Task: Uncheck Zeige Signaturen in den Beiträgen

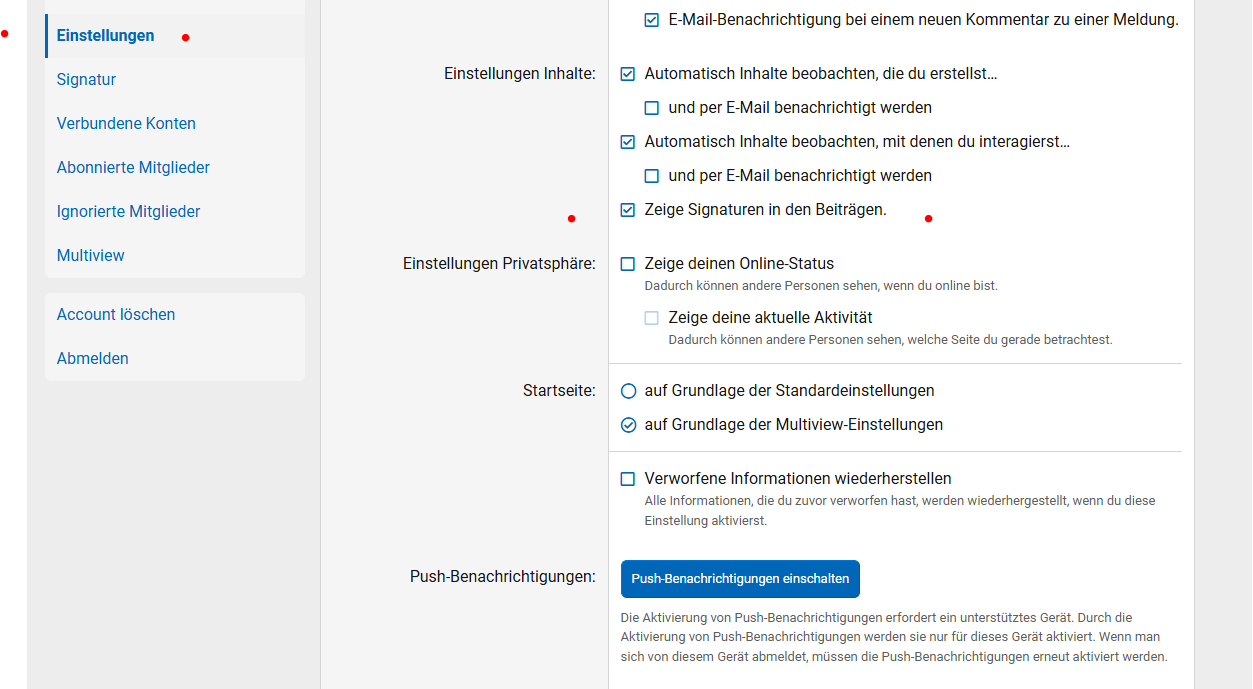Action: click(628, 210)
